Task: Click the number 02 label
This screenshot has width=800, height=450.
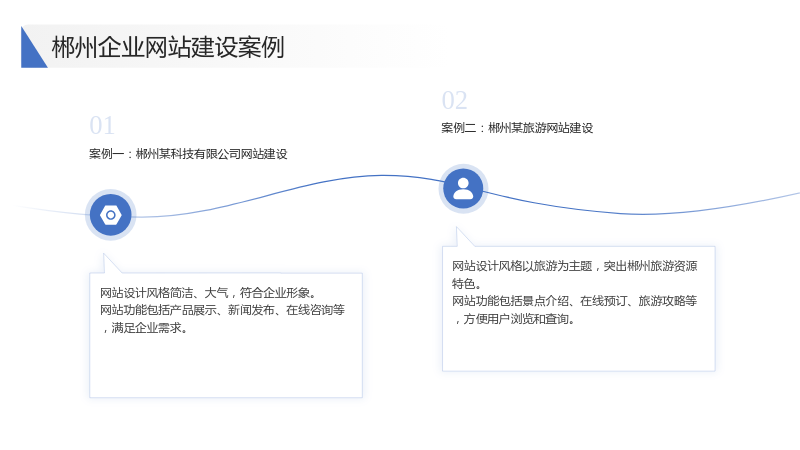Action: pos(455,101)
